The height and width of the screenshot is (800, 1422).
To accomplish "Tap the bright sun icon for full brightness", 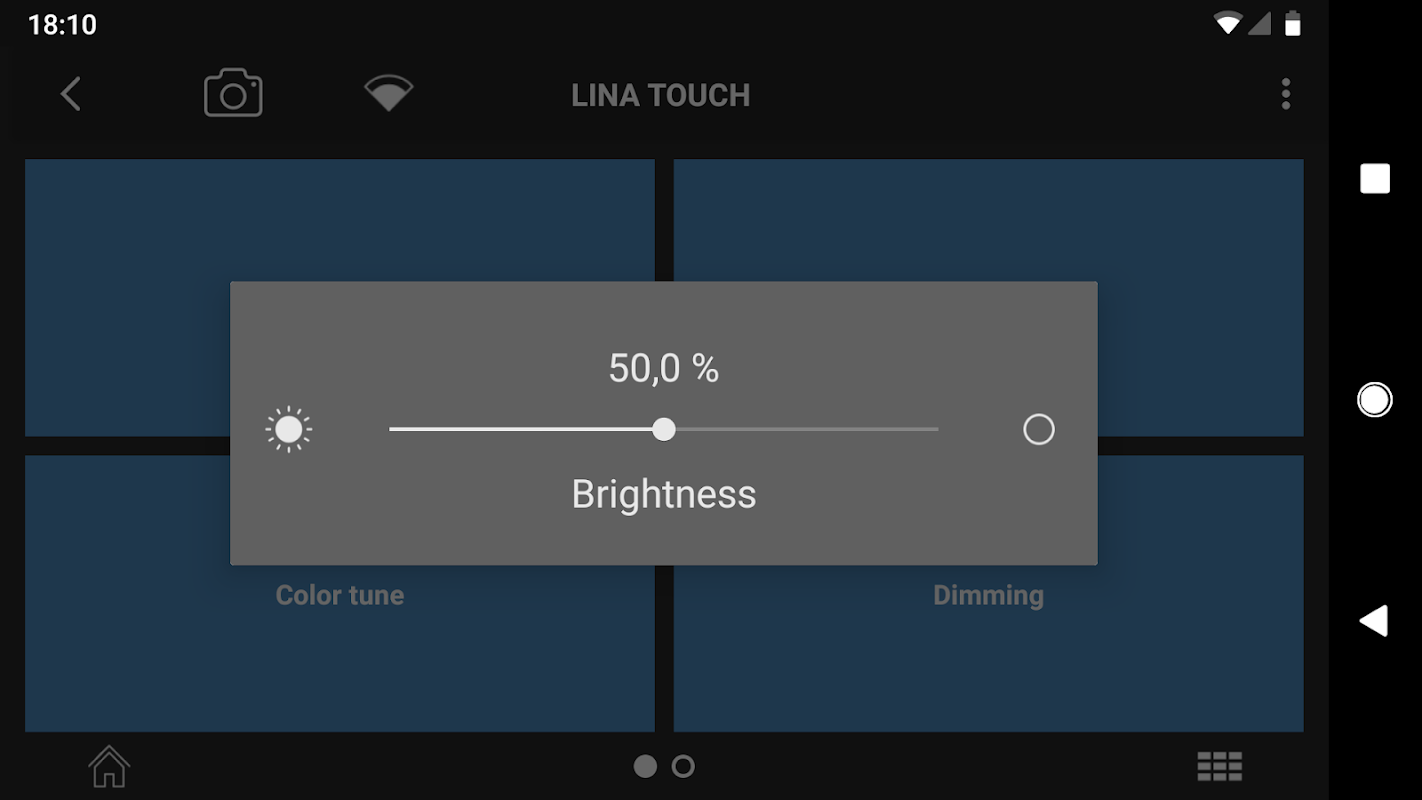I will point(289,430).
